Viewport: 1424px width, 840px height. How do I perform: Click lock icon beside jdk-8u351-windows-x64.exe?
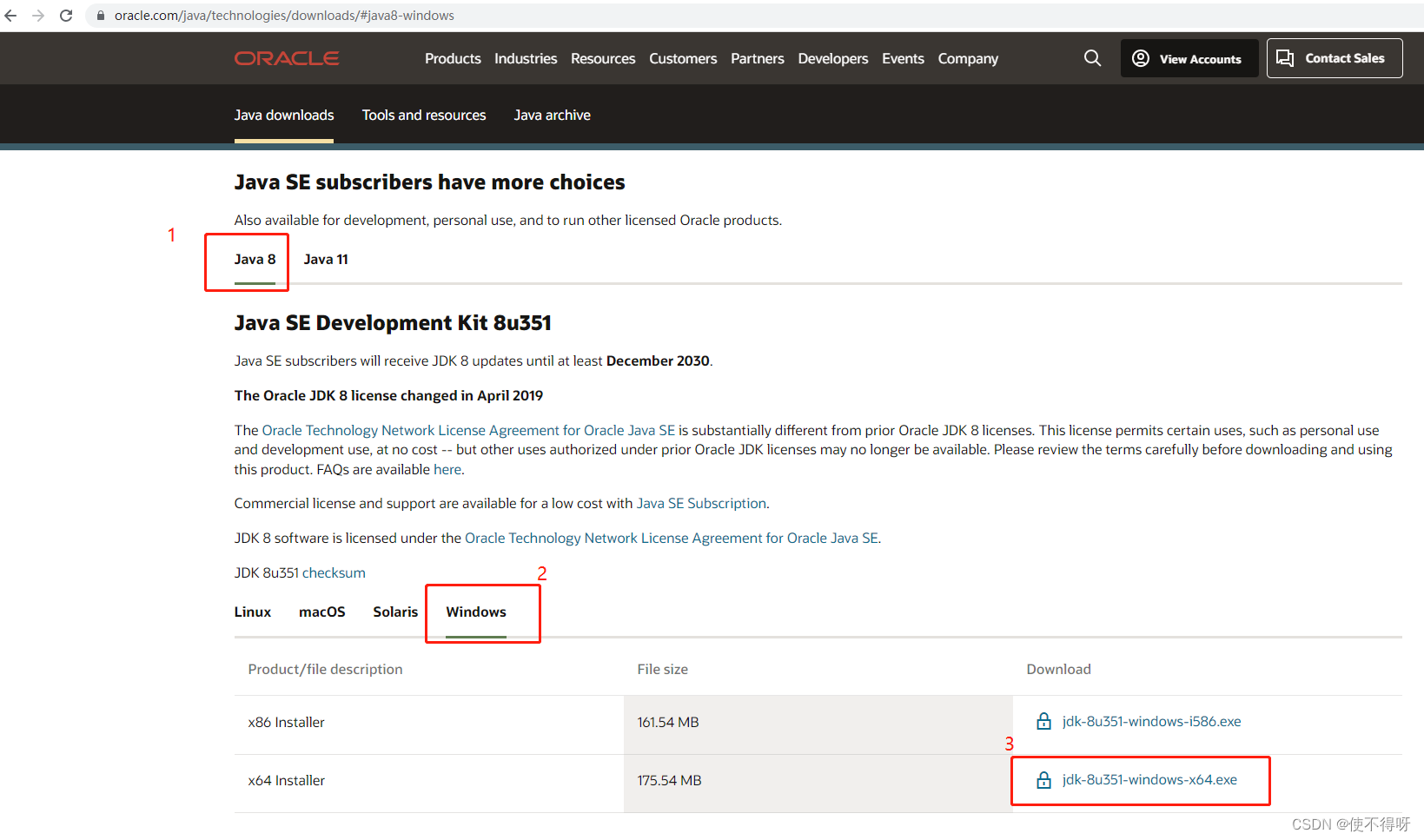tap(1043, 780)
